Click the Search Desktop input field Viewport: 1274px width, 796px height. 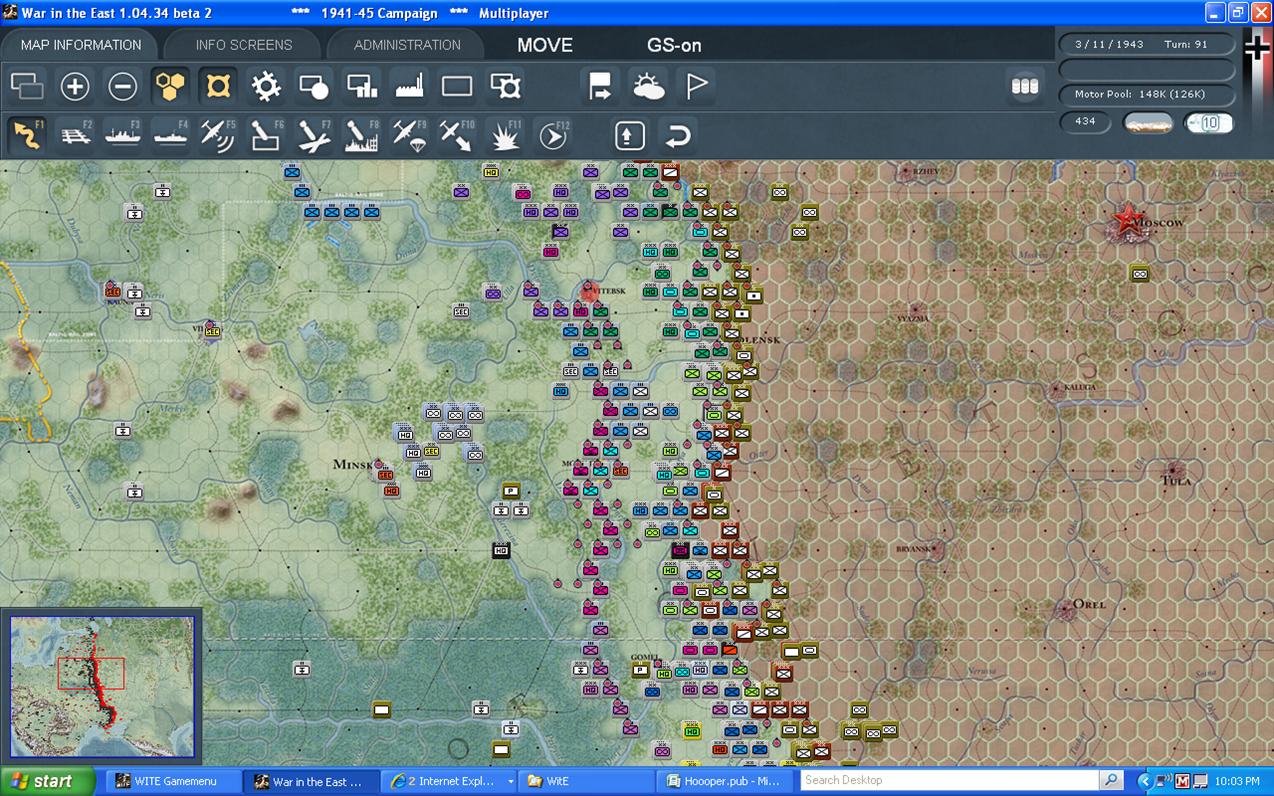[949, 781]
